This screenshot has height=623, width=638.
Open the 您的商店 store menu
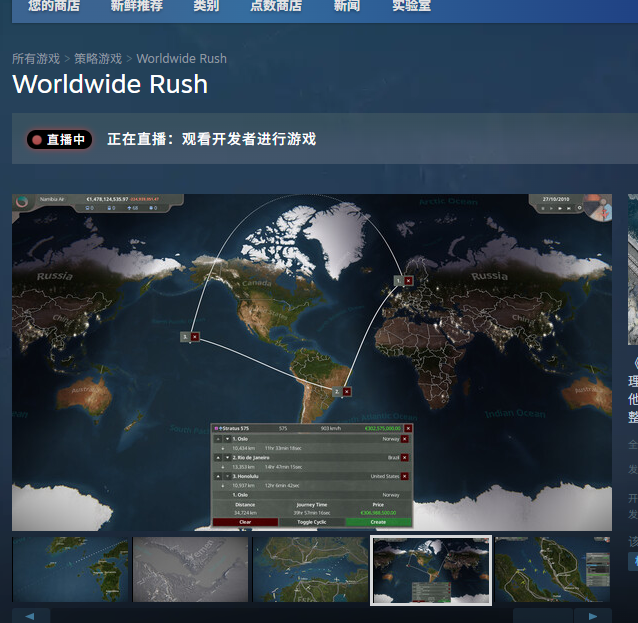[x=54, y=6]
